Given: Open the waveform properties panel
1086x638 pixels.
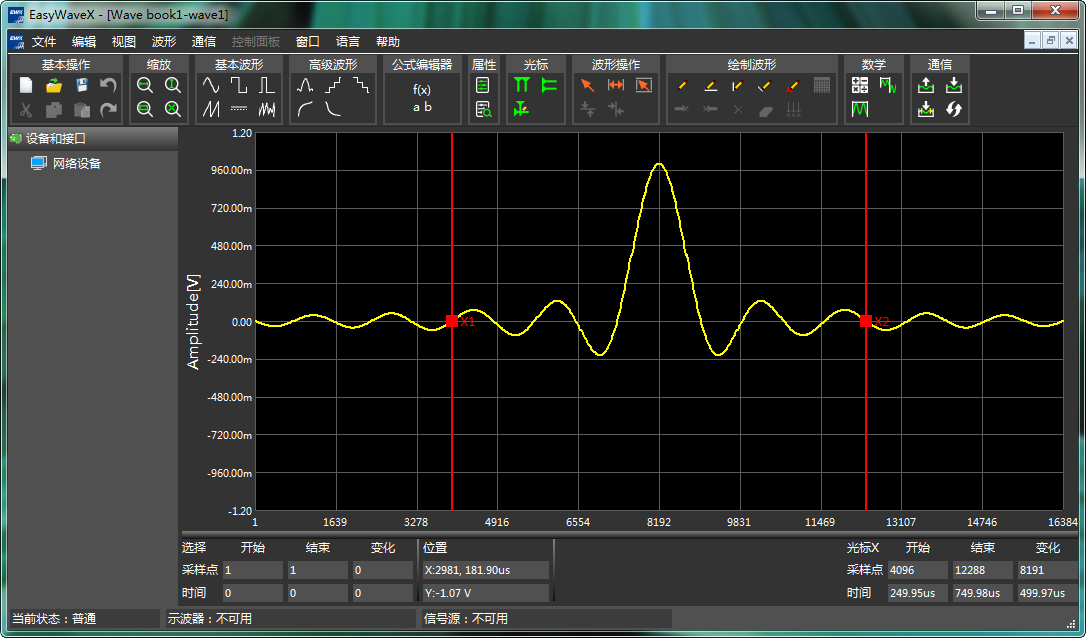Looking at the screenshot, I should 484,85.
